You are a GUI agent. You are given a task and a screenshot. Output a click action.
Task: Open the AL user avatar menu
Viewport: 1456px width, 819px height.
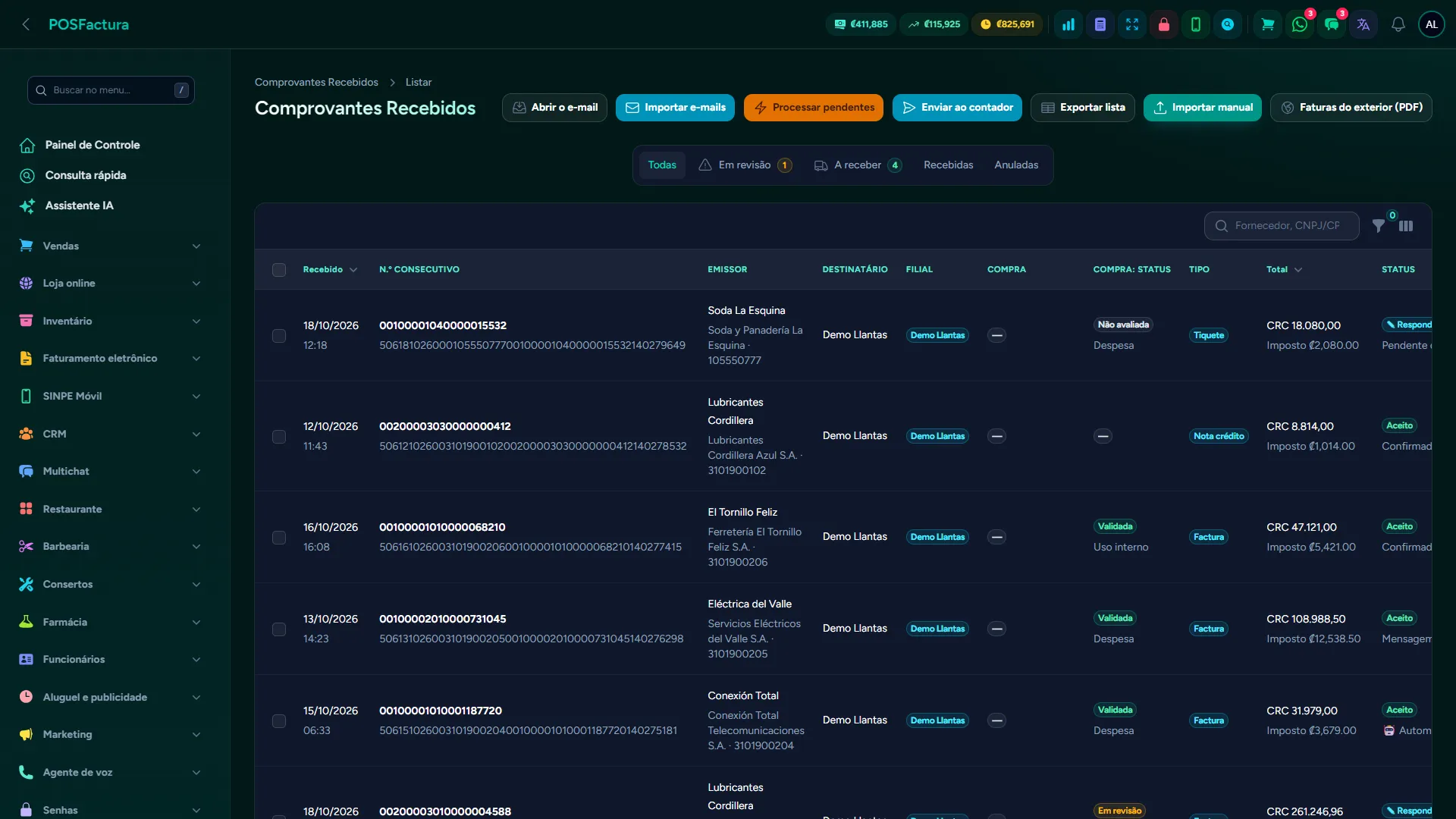point(1432,24)
